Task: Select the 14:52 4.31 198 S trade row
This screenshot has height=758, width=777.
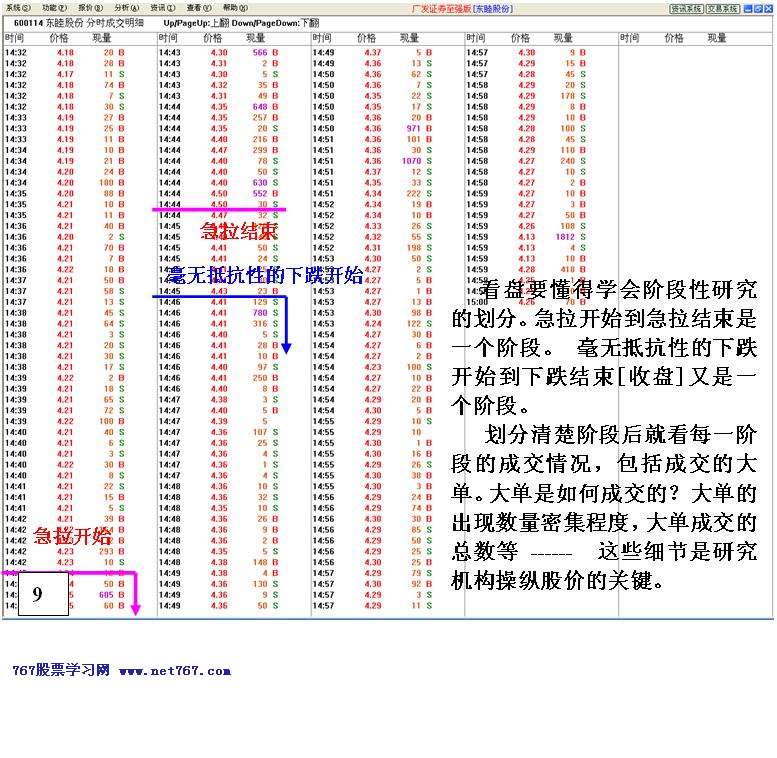Action: [x=372, y=248]
